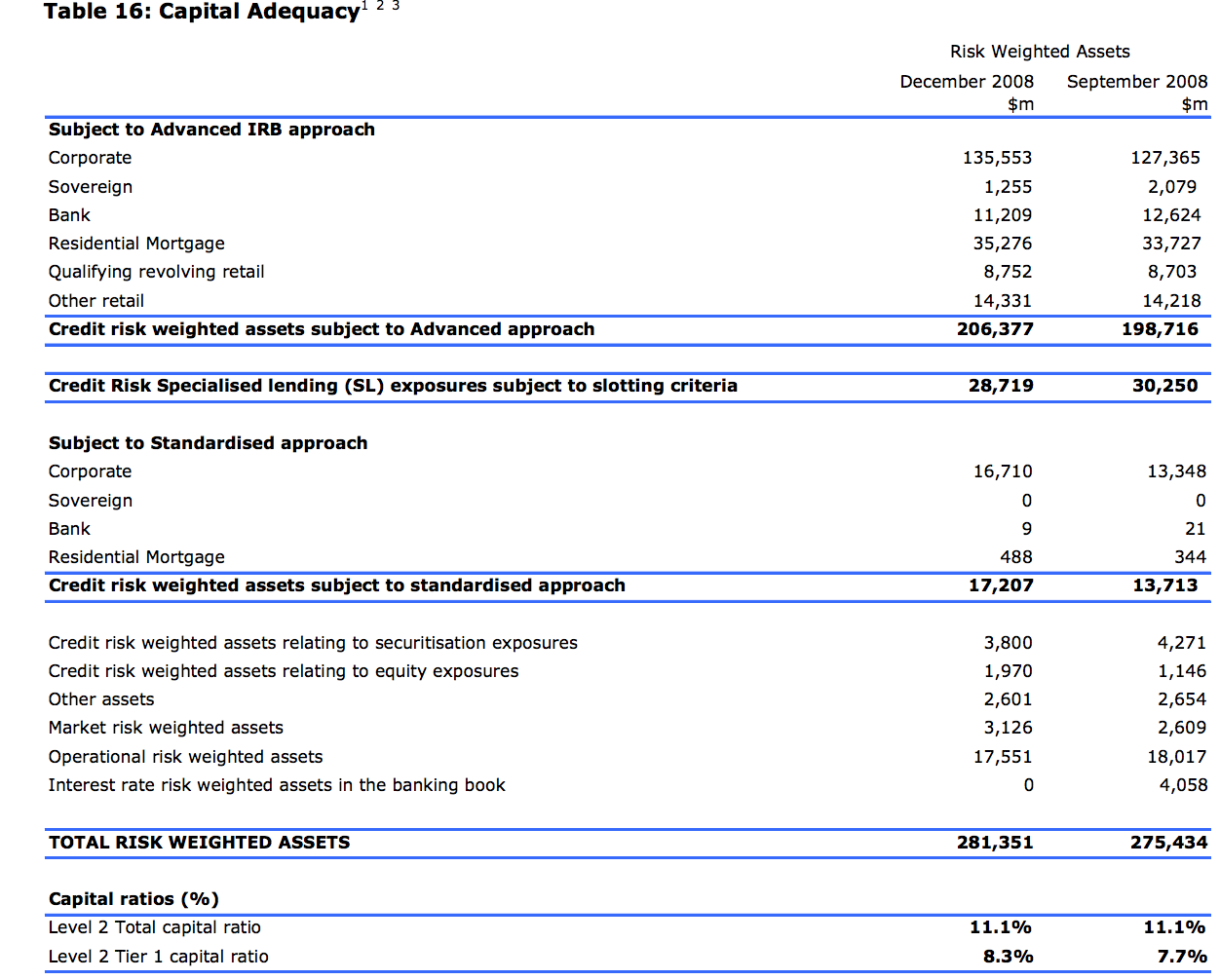Select the September 2008 column heading
Image resolution: width=1220 pixels, height=980 pixels.
click(1136, 82)
